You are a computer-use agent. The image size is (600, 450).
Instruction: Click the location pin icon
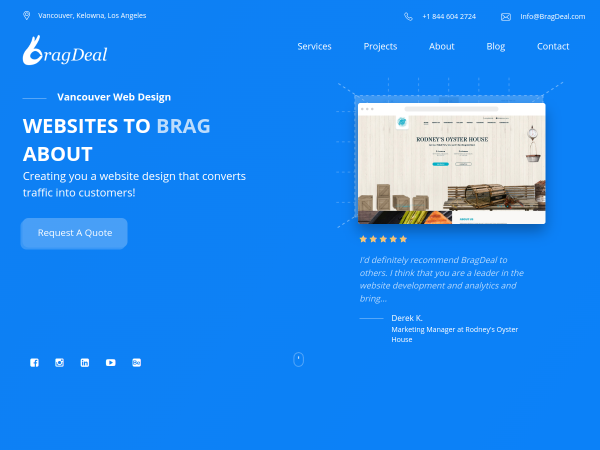point(26,16)
